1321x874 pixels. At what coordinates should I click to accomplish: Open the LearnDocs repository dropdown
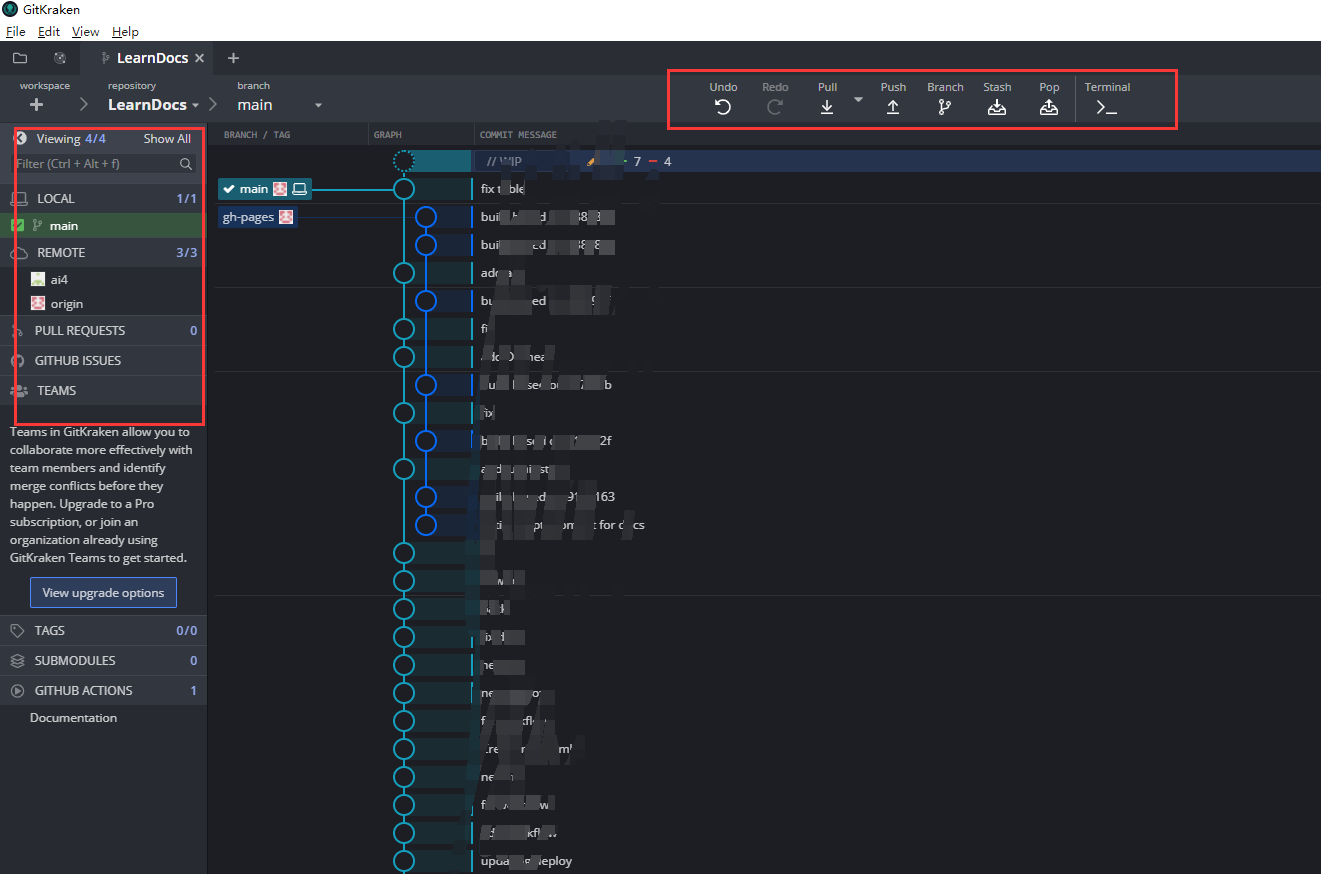click(x=196, y=105)
